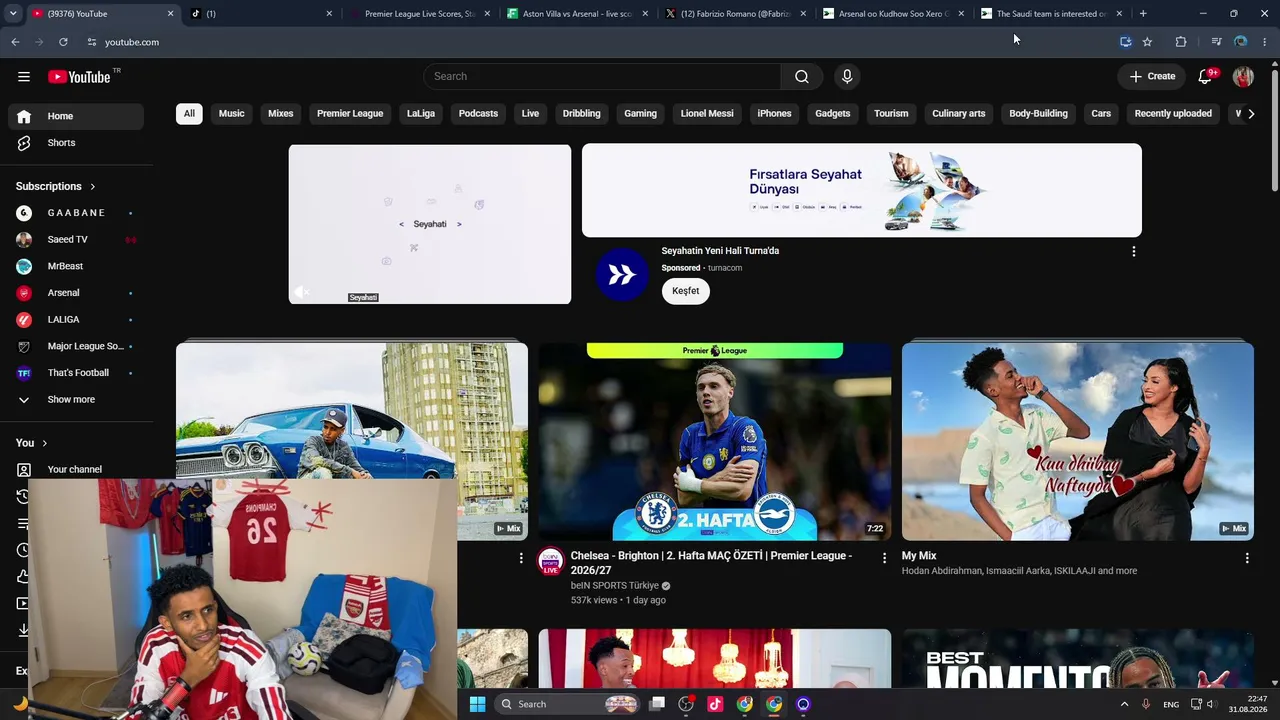This screenshot has height=720, width=1280.
Task: Show more filter chips with right arrow
Action: 1251,114
